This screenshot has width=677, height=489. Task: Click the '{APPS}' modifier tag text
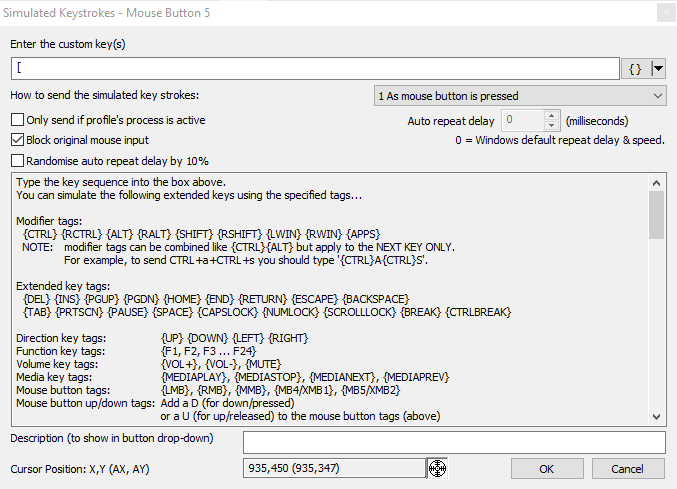363,234
